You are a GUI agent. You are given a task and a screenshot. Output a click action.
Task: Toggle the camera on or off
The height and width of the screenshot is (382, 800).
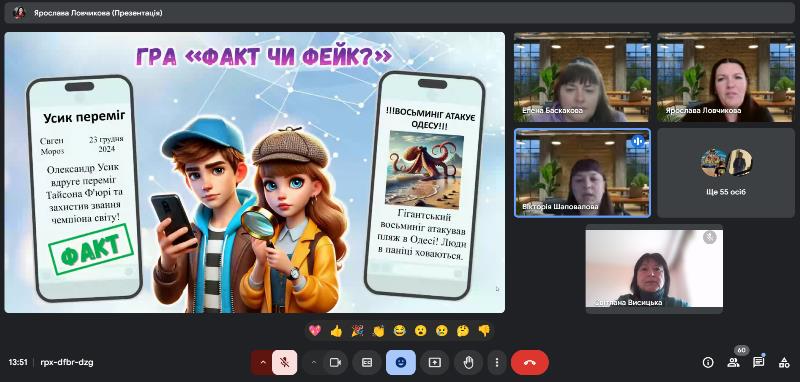click(335, 363)
